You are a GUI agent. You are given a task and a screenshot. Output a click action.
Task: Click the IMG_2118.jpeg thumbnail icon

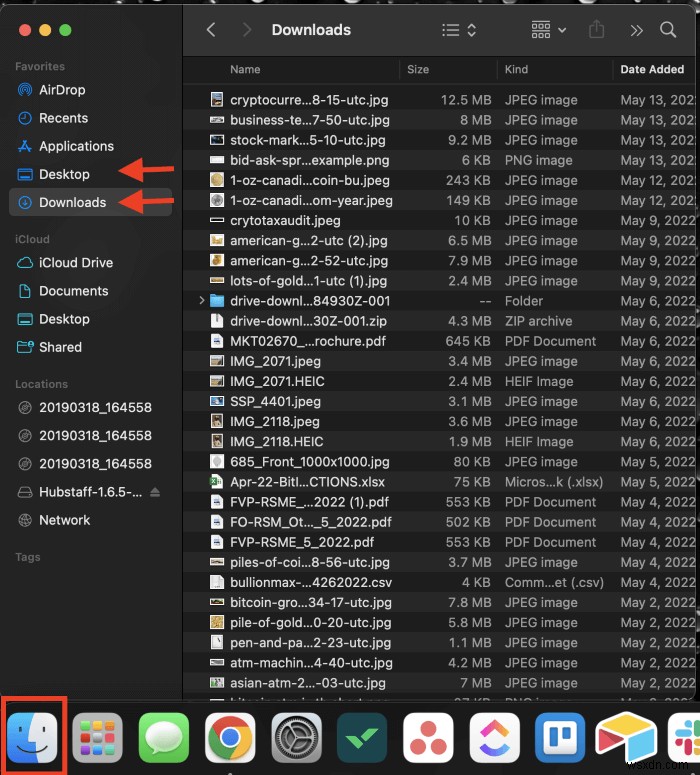point(217,422)
